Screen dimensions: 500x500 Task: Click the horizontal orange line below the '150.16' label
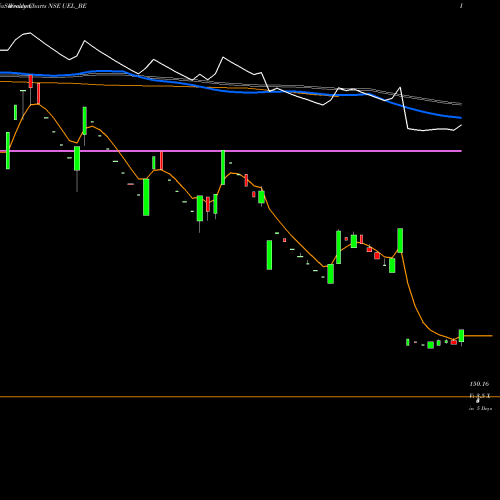pos(250,397)
